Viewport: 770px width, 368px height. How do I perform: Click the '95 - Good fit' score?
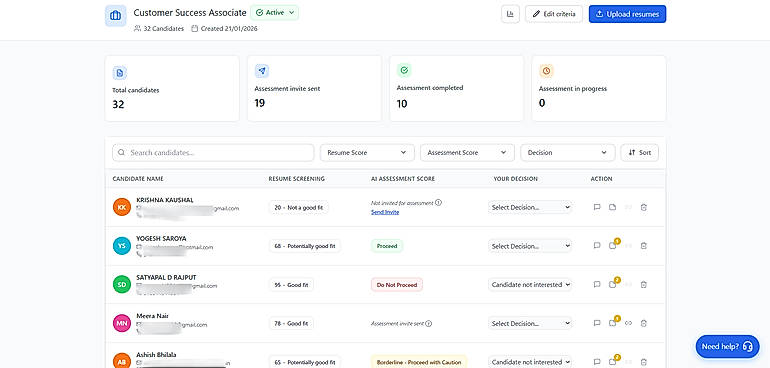(x=291, y=284)
